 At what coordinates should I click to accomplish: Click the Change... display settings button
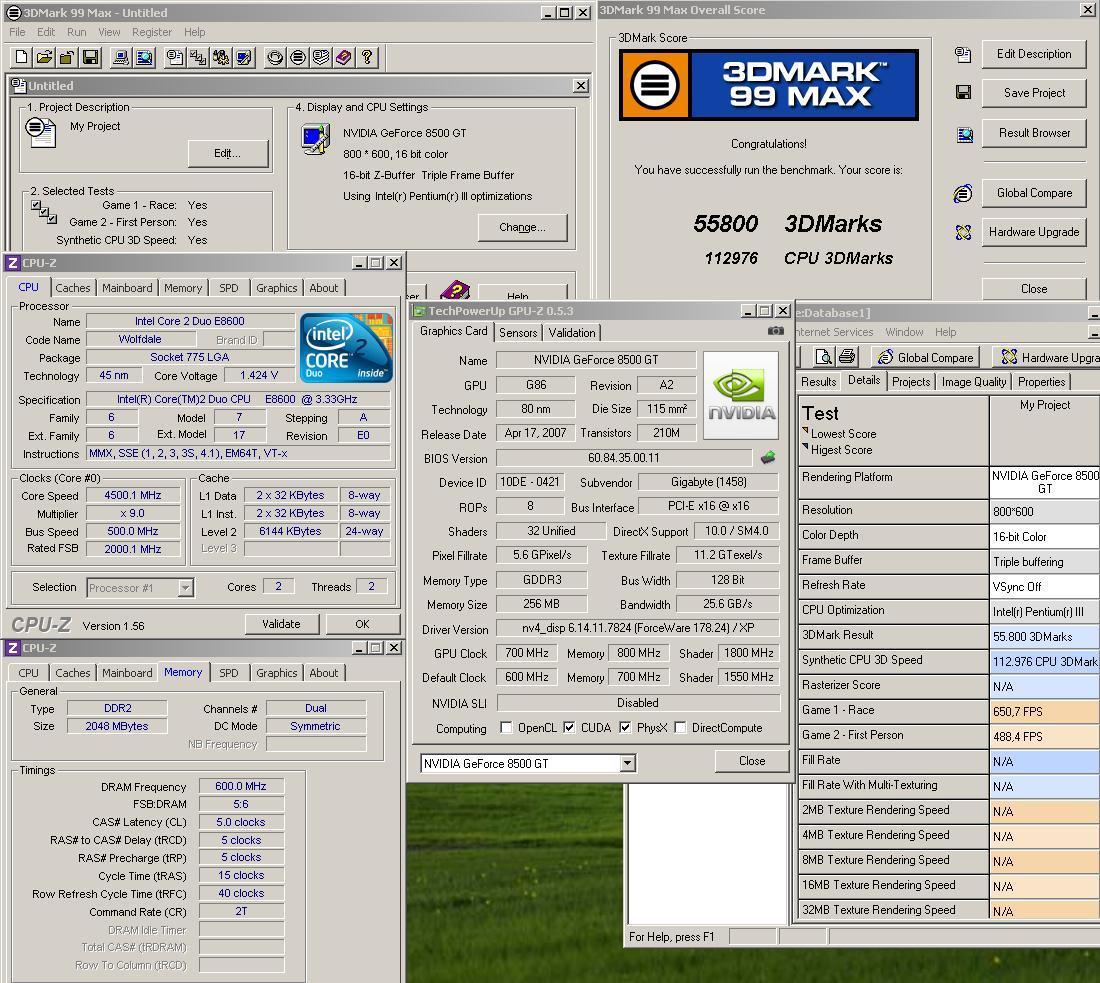(x=522, y=227)
